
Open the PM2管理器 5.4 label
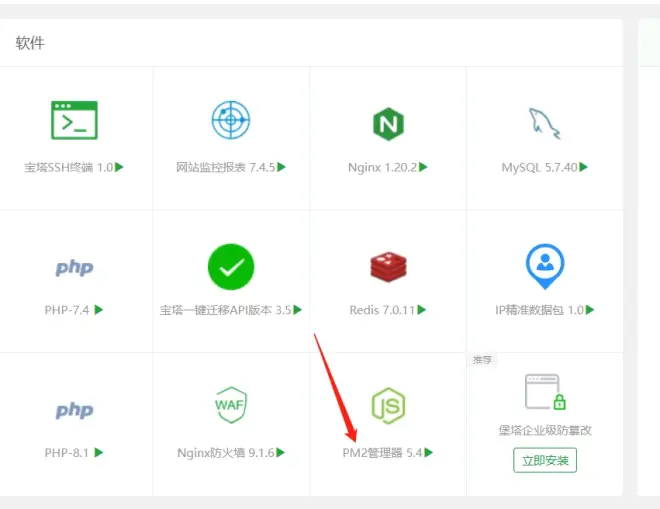[383, 453]
